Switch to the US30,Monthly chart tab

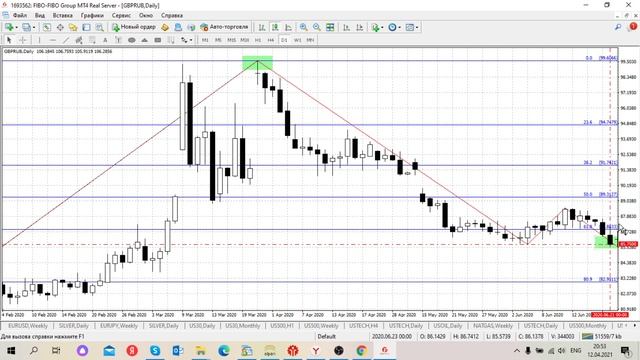242,326
